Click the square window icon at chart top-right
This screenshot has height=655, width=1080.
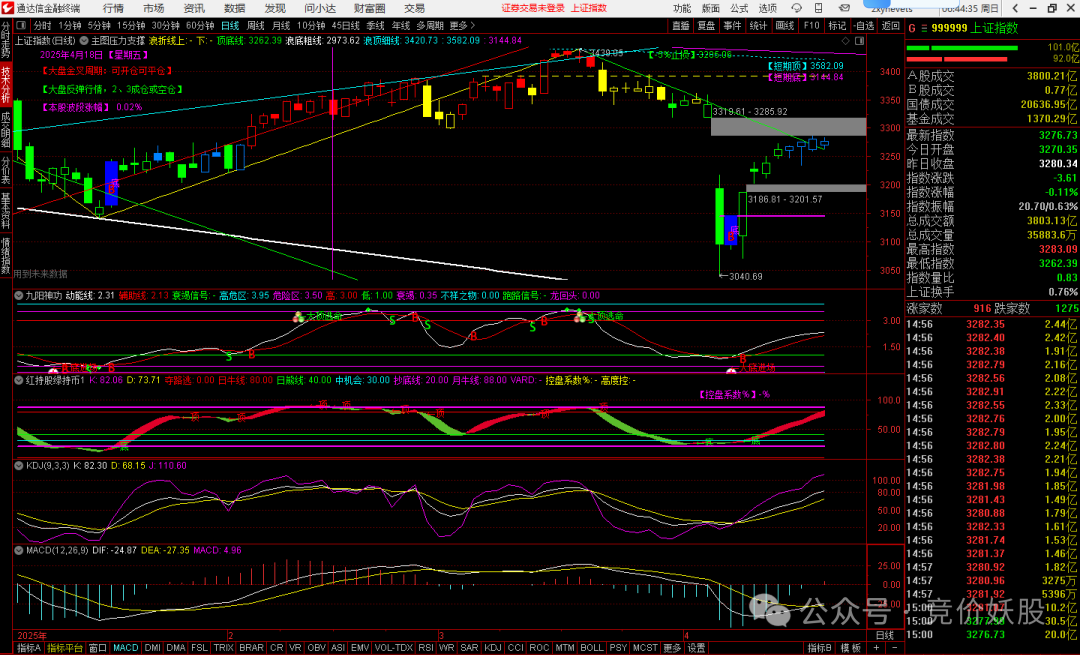pyautogui.click(x=859, y=41)
